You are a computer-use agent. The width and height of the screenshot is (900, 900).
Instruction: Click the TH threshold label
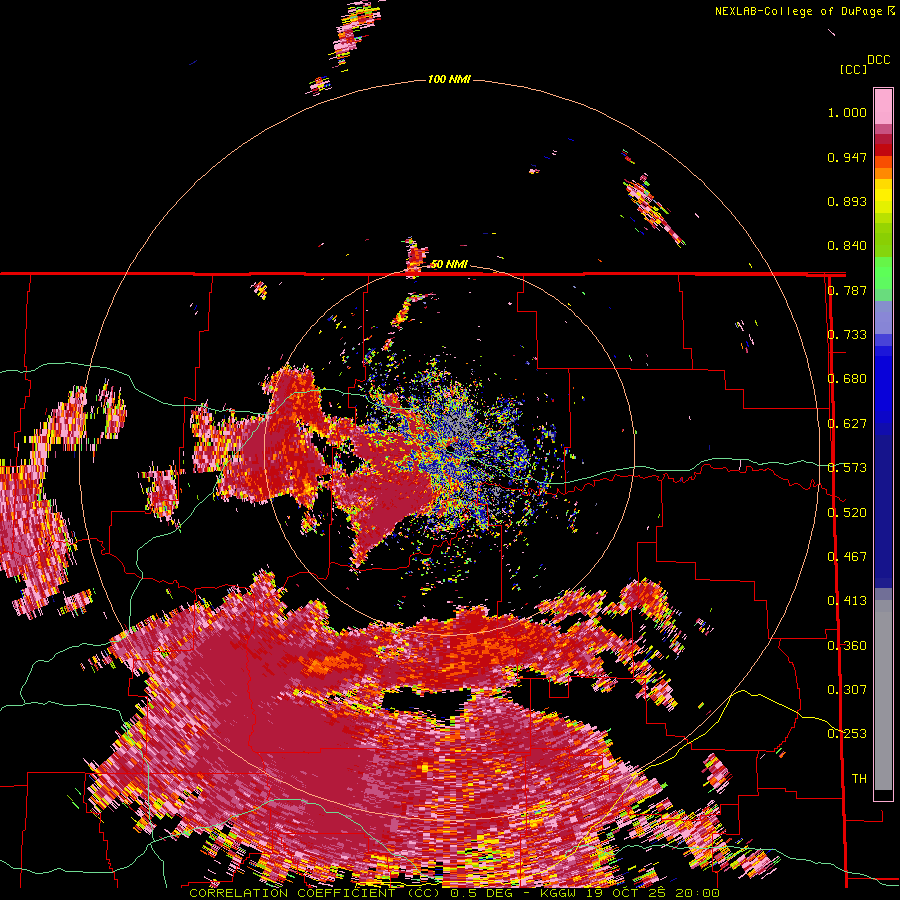point(859,779)
